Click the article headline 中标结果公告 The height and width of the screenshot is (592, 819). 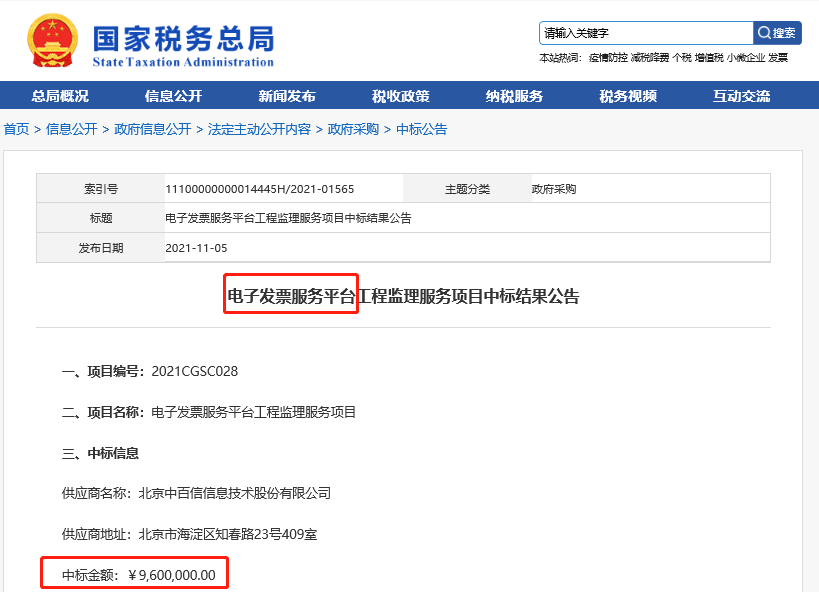pyautogui.click(x=404, y=296)
